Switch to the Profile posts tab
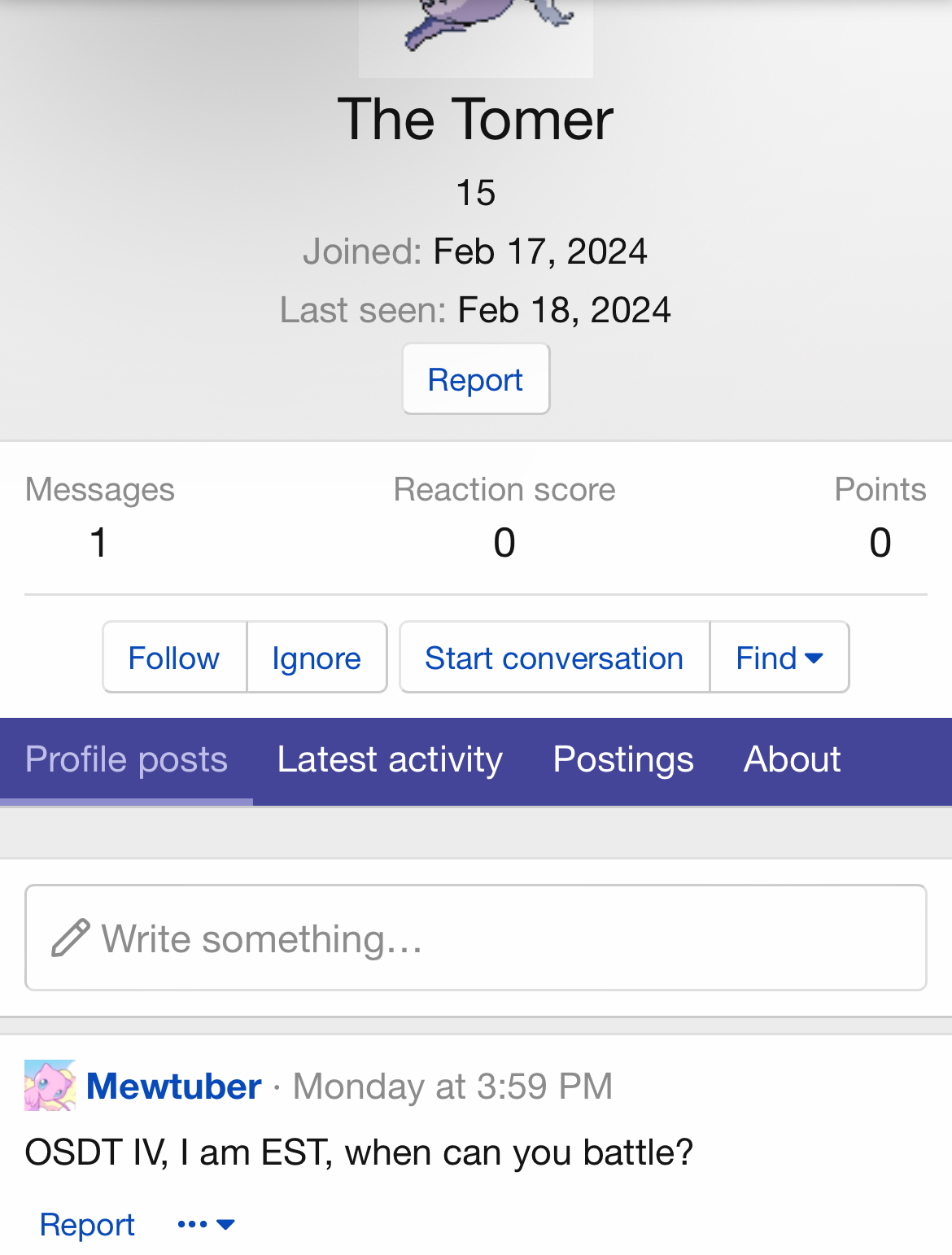 pos(126,759)
